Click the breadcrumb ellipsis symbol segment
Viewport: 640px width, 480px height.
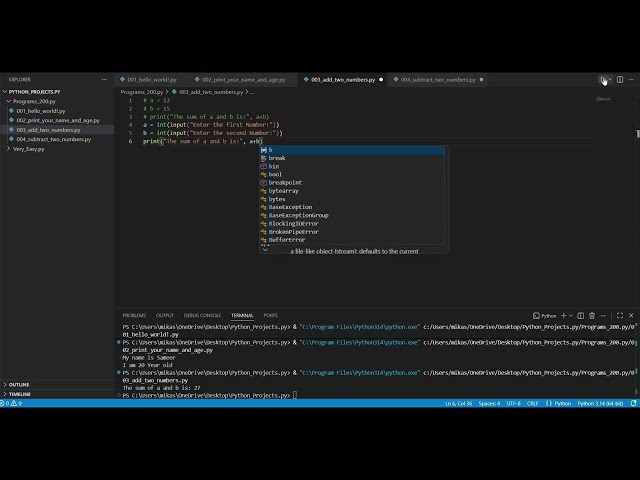[252, 92]
